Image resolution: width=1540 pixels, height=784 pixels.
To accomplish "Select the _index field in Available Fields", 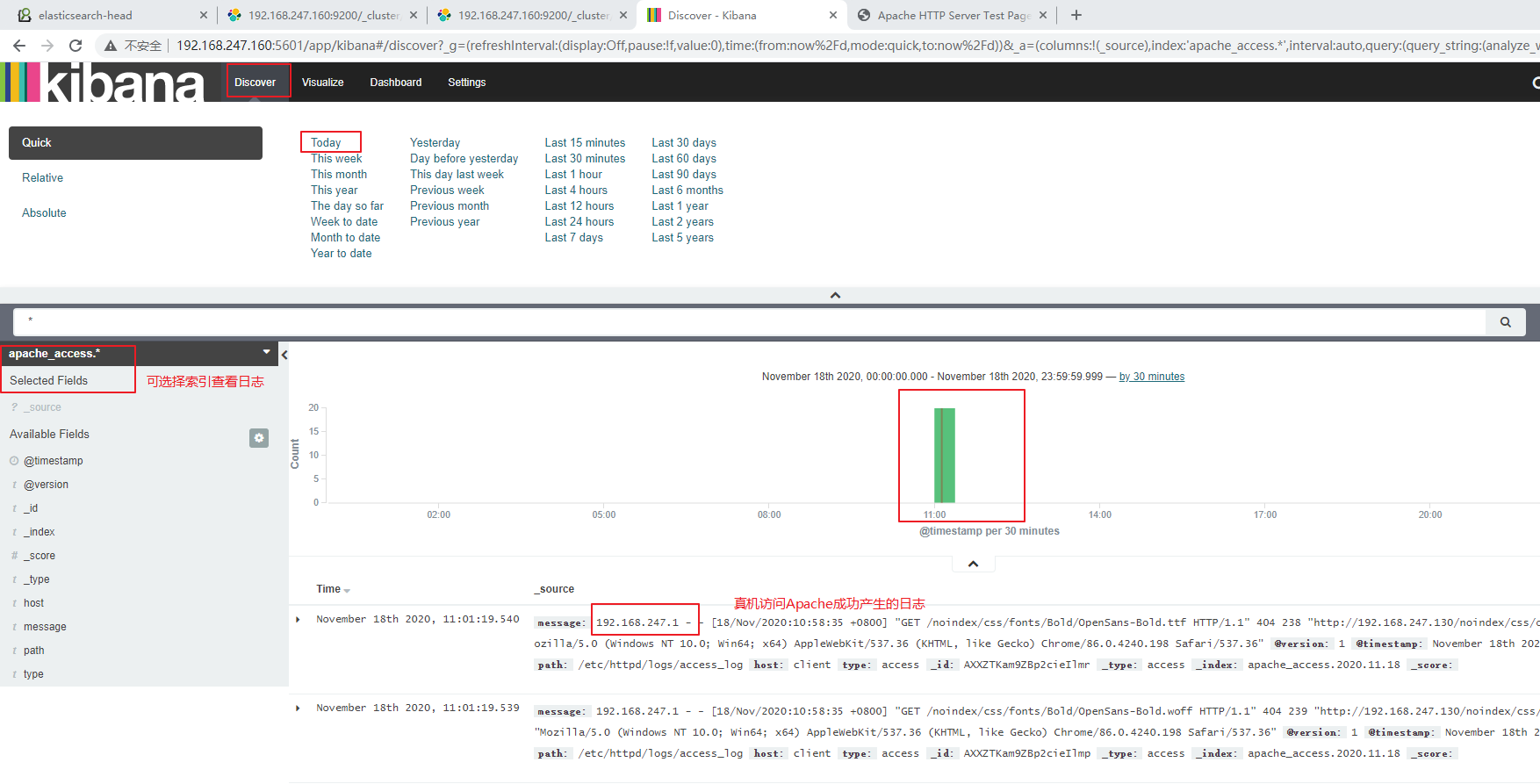I will [x=40, y=532].
